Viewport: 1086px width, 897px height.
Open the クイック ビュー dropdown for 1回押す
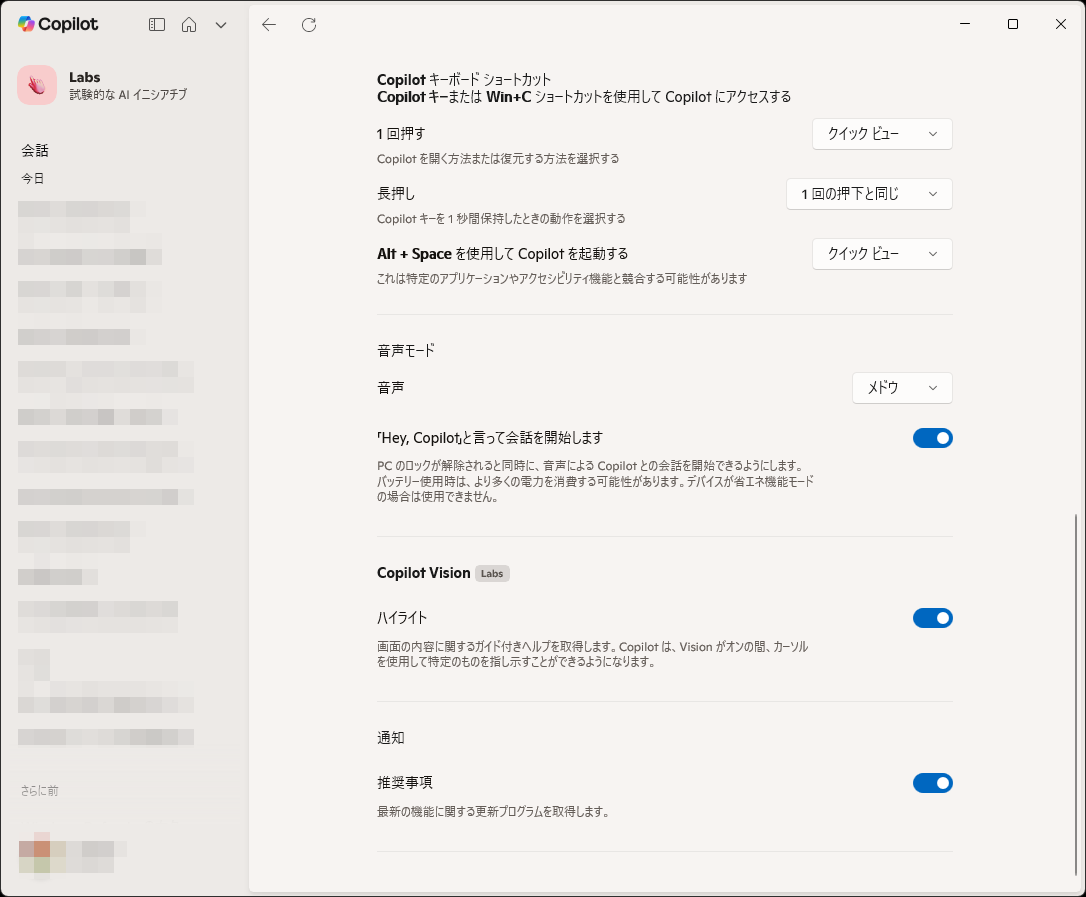(x=881, y=133)
